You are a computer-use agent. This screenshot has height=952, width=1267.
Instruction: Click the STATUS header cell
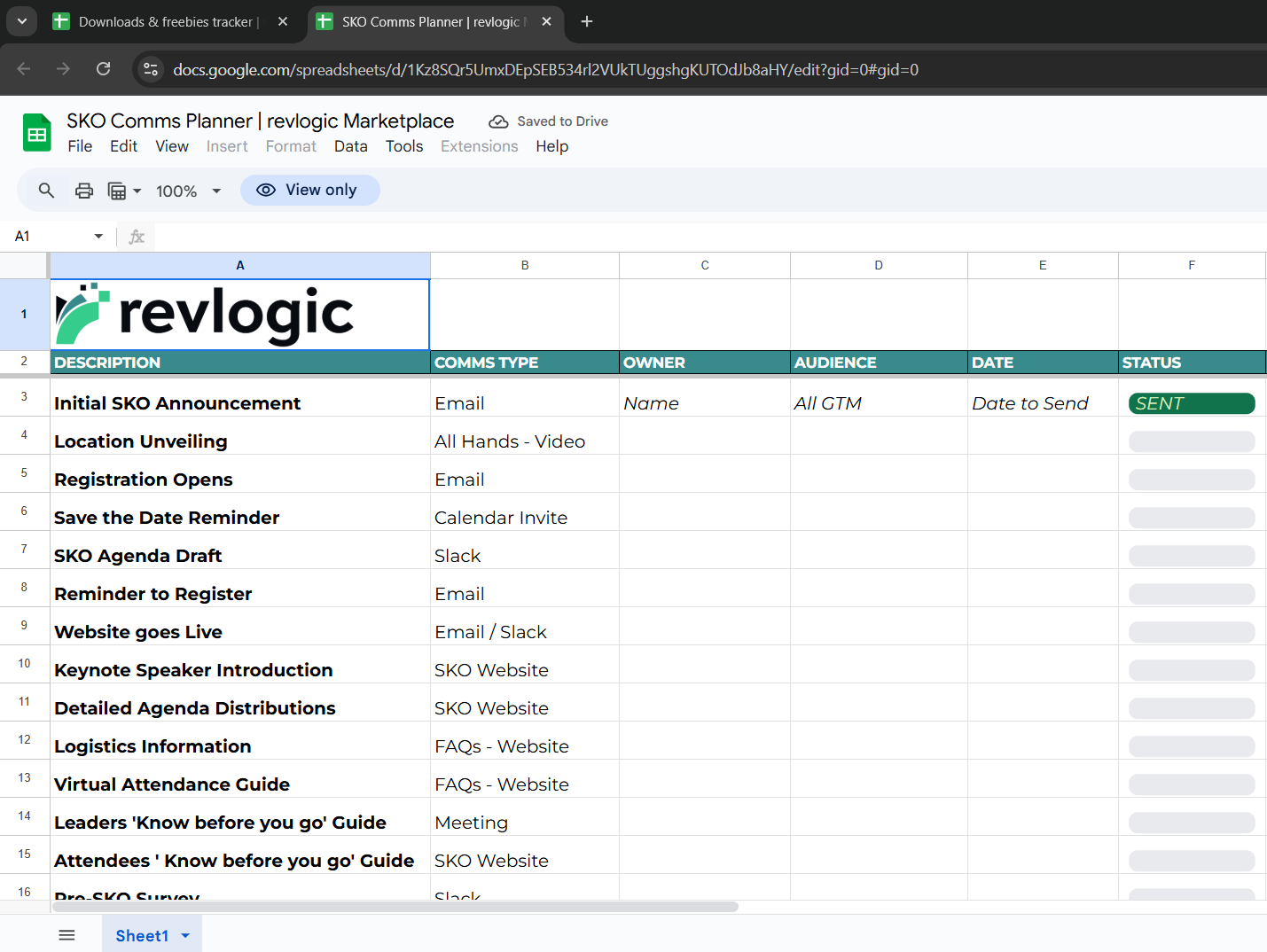click(x=1192, y=363)
